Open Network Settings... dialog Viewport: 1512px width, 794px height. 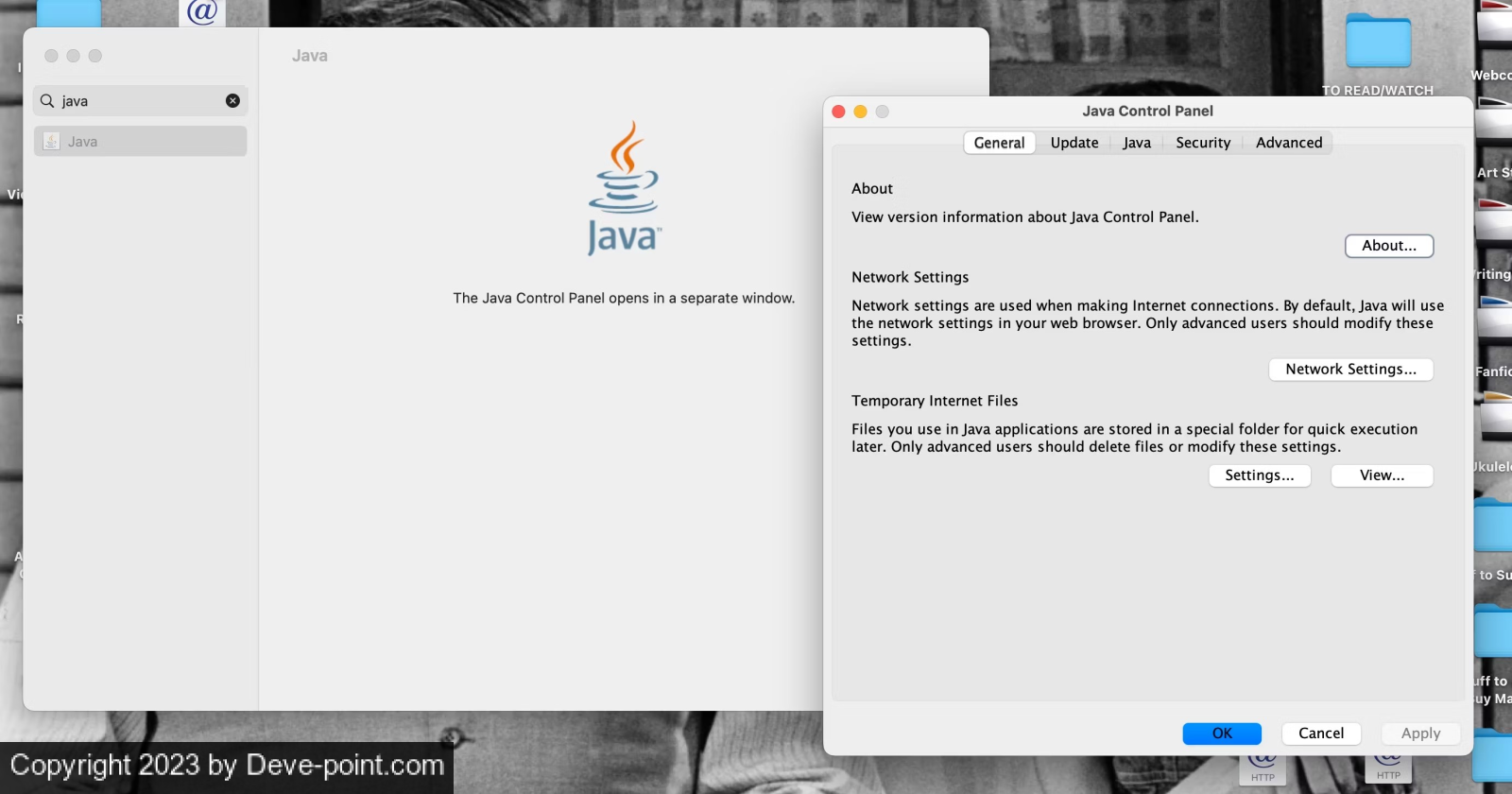coord(1350,370)
